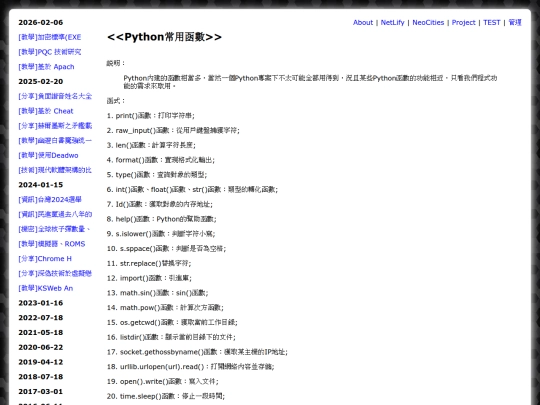The image size is (540, 405).
Task: Open the sidebar article about Chrome H
Action: [45, 259]
